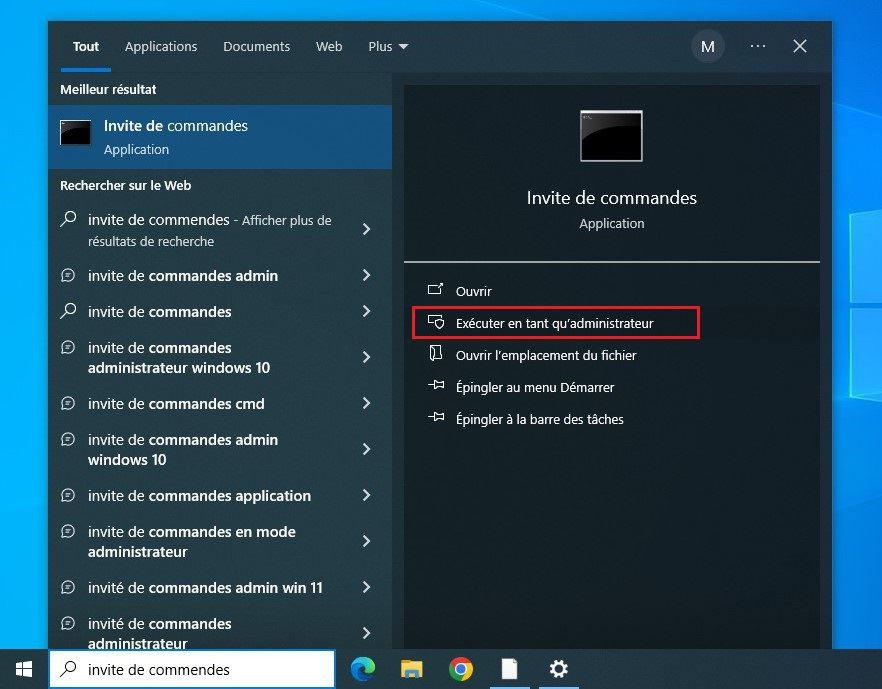
Task: Click Exécuter en tant qu'administrateur
Action: point(555,322)
